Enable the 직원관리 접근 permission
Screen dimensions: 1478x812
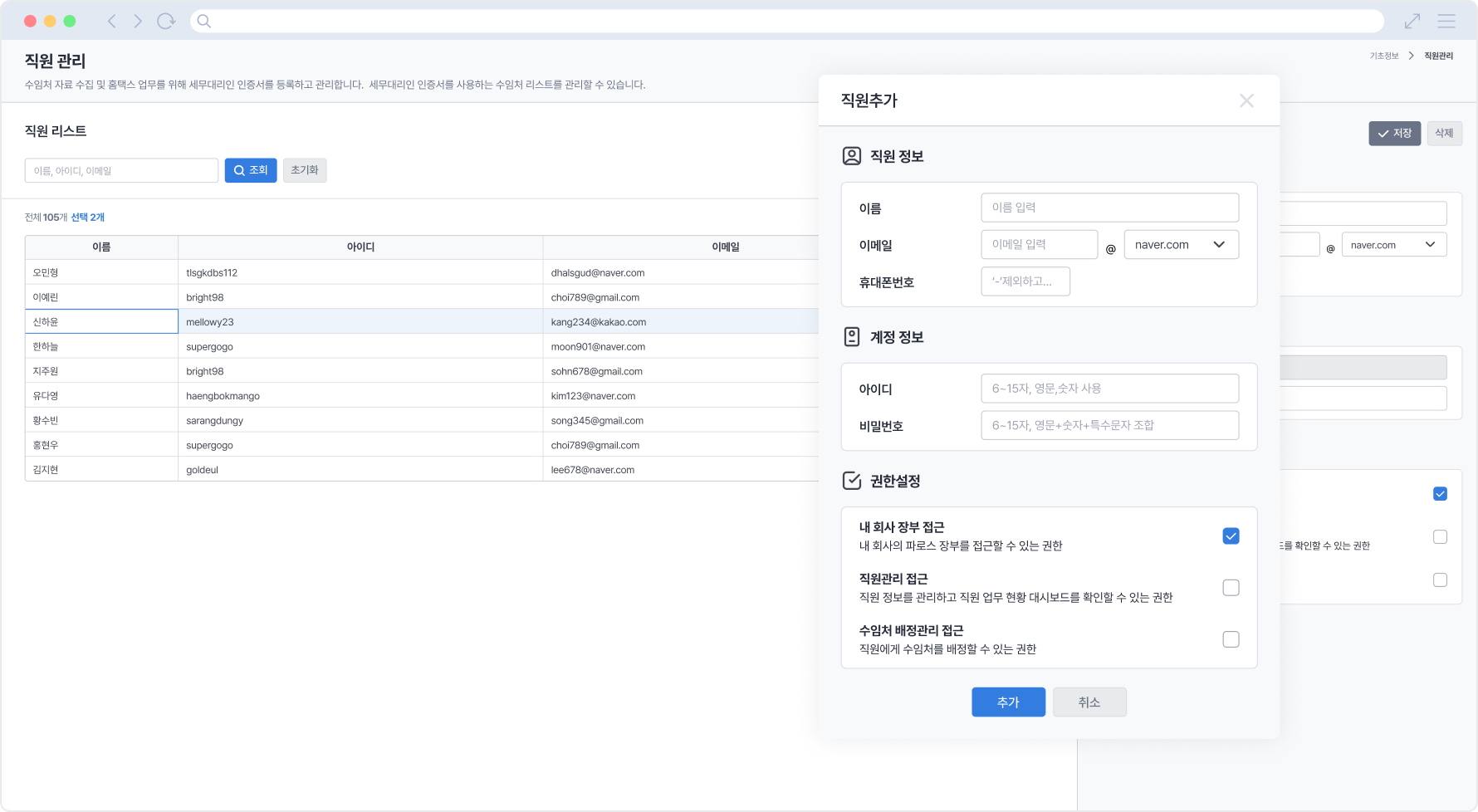coord(1231,587)
